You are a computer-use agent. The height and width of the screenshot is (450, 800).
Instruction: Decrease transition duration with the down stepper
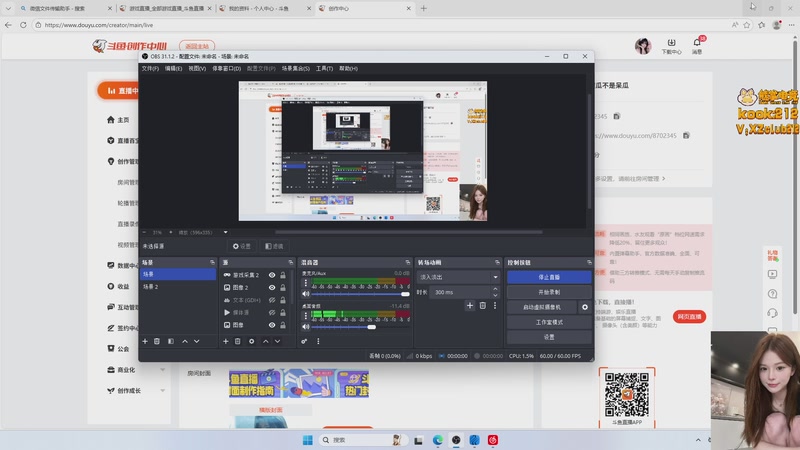coord(495,295)
